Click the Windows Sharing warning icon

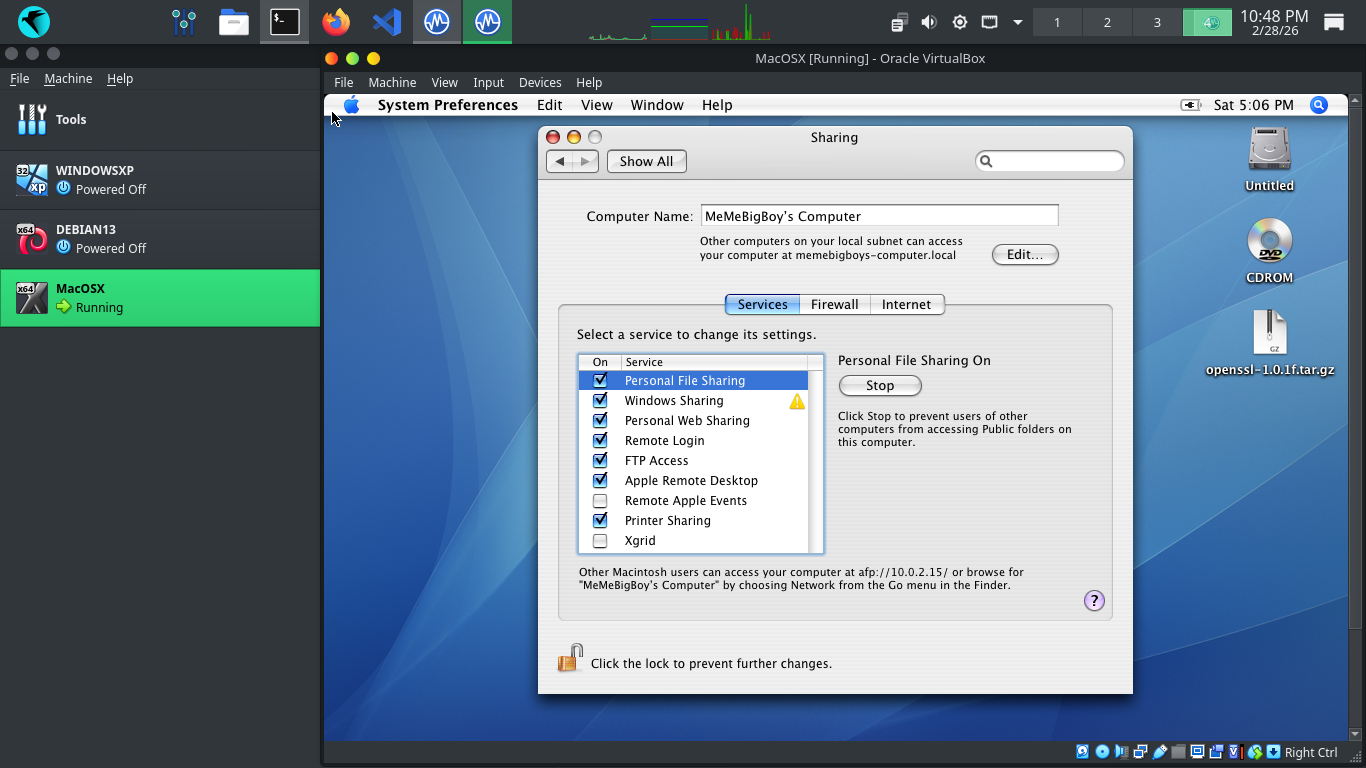pos(797,401)
